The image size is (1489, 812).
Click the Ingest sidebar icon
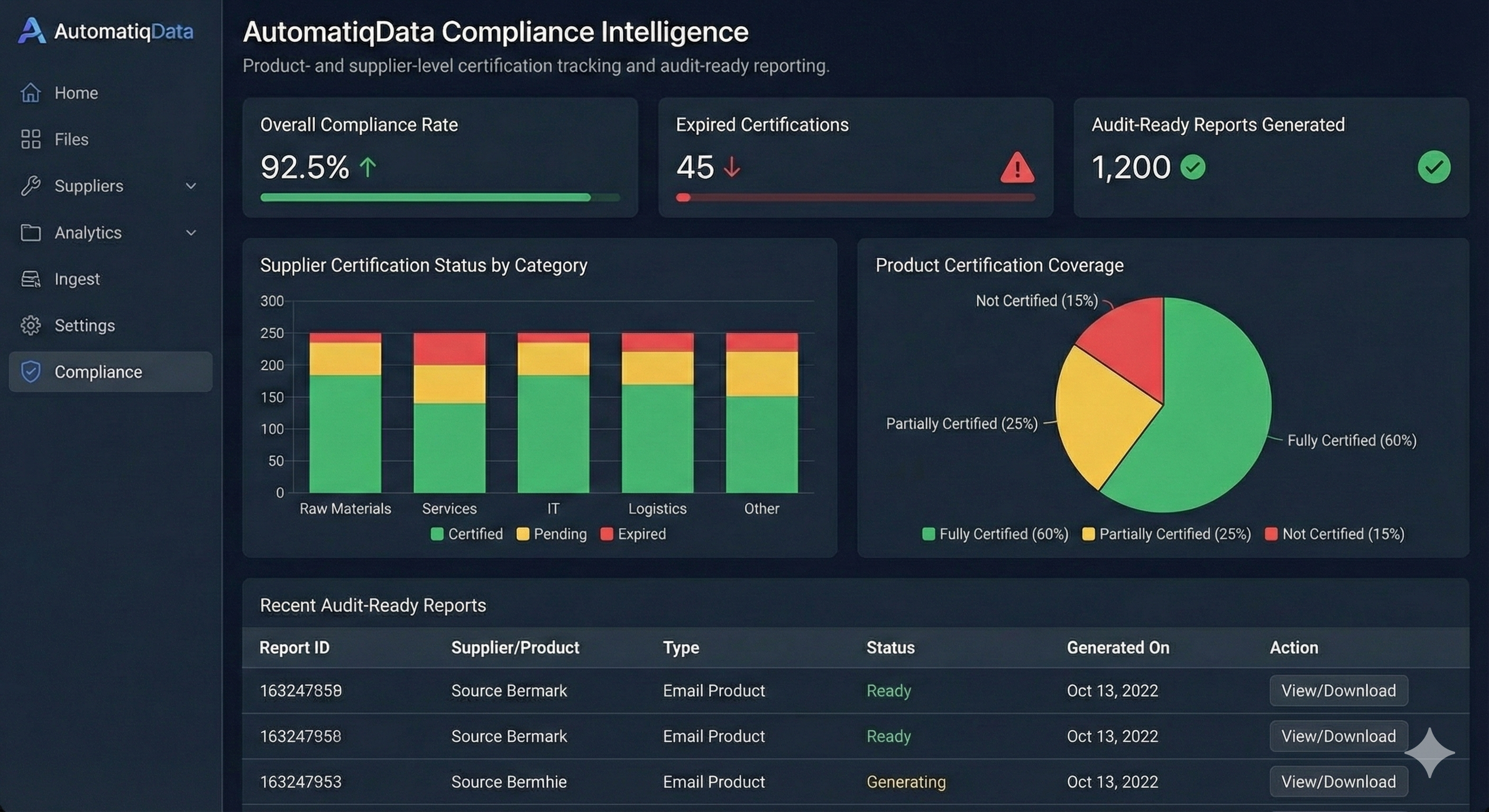coord(31,279)
